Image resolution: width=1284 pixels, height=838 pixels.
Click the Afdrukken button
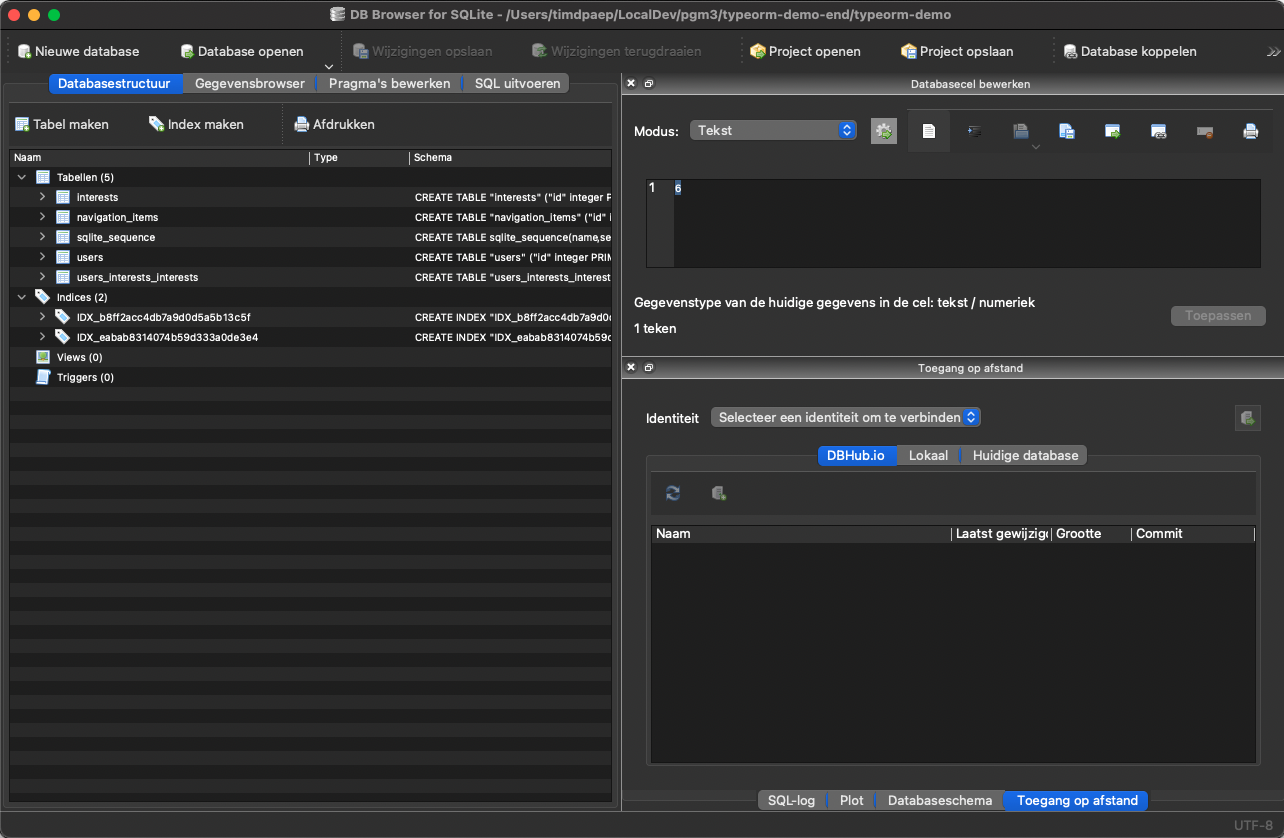point(334,125)
